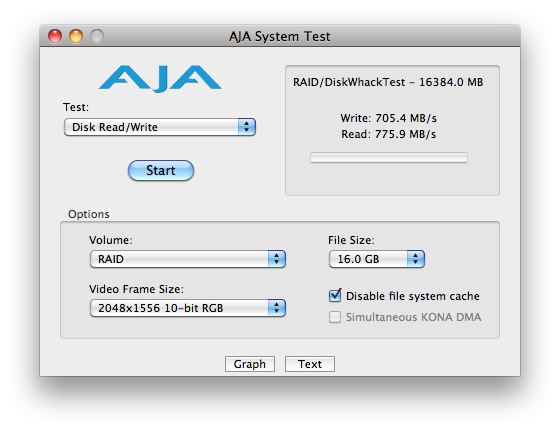Click the stepper arrows on Volume dropdown

(x=276, y=259)
